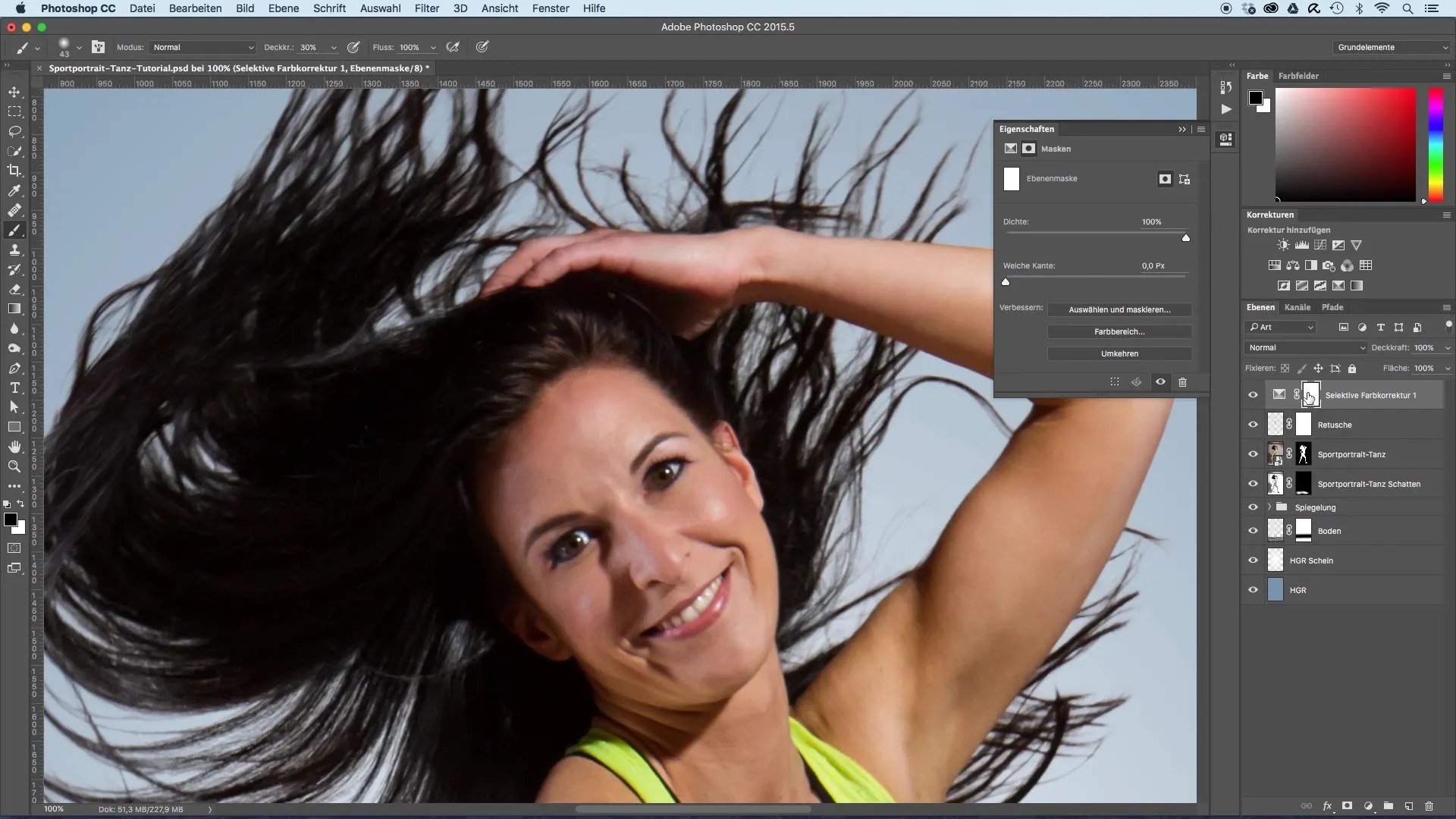
Task: Load selection from mask icon in Eigenschaften
Action: click(x=1115, y=382)
